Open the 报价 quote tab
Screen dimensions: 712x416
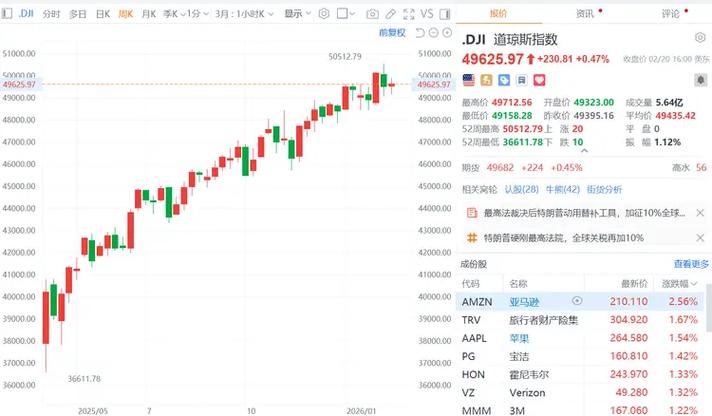[499, 14]
